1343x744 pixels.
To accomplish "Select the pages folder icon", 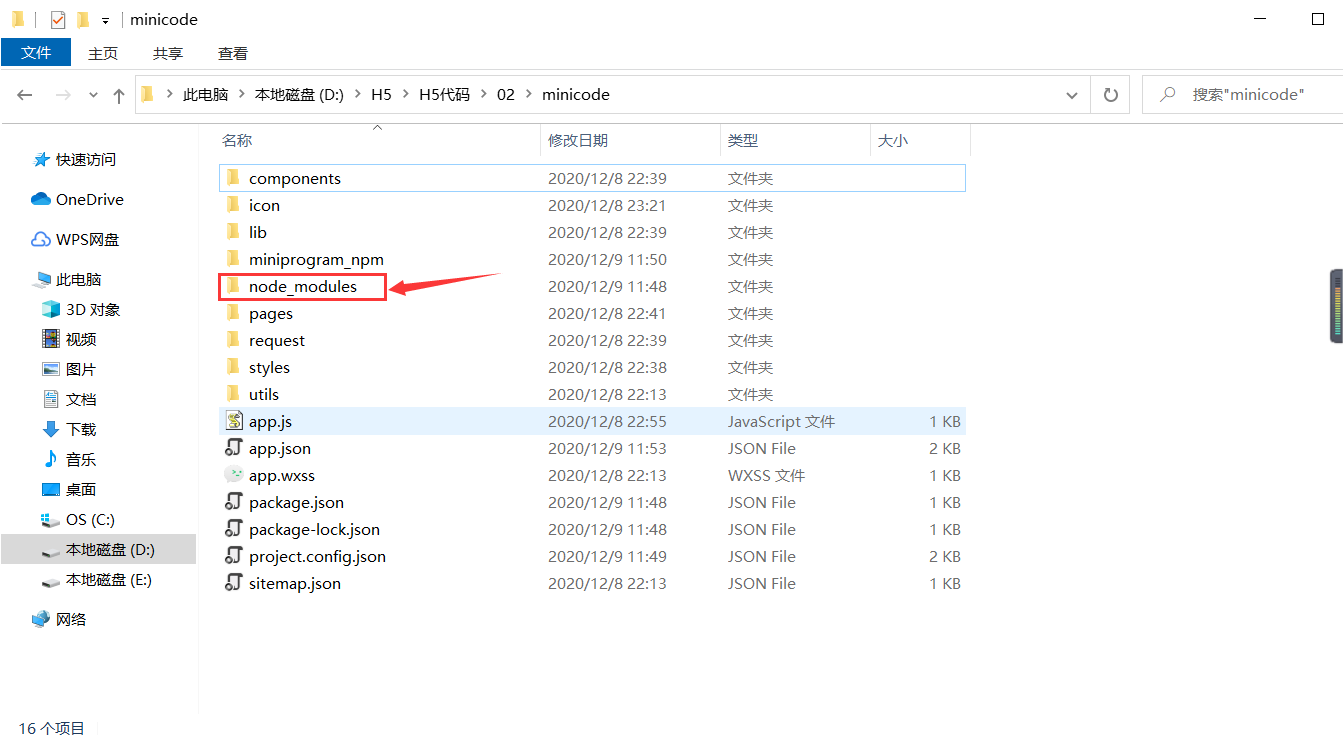I will [x=233, y=313].
